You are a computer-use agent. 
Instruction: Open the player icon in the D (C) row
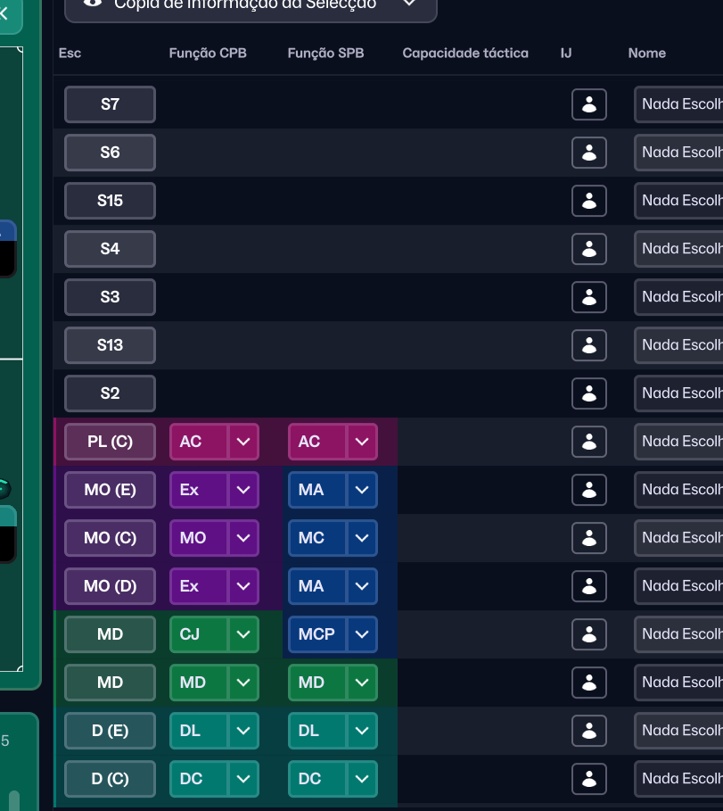(x=589, y=778)
